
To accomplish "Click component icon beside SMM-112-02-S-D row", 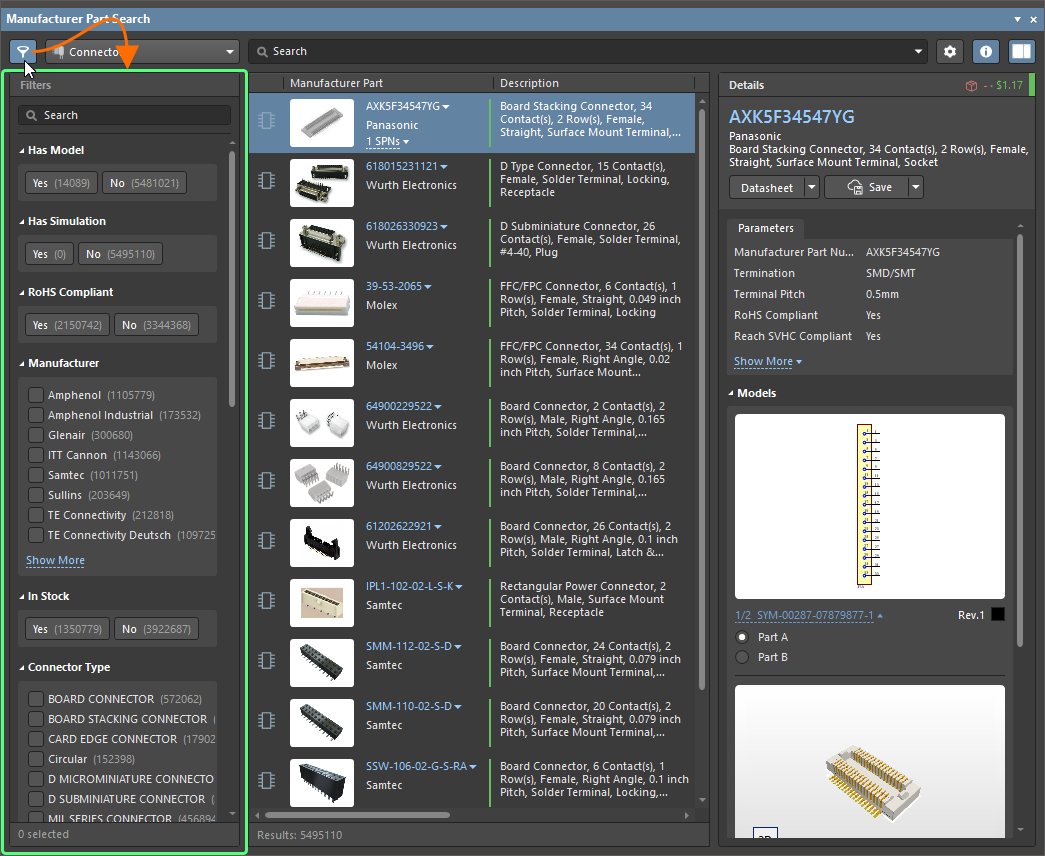I will tap(266, 660).
